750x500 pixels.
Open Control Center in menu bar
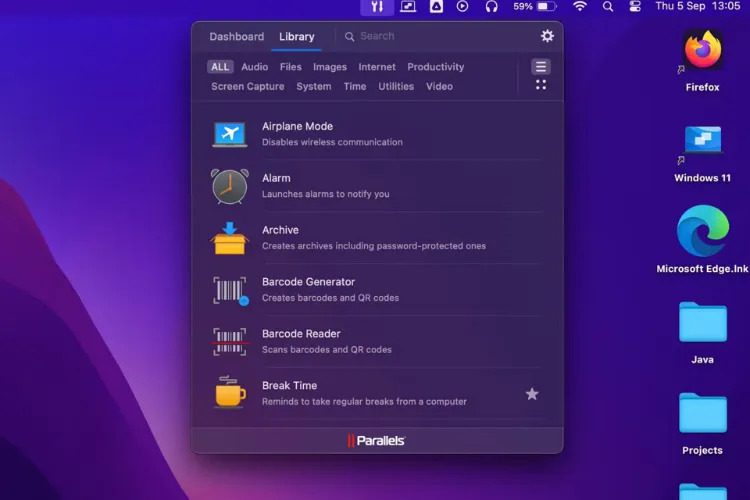point(635,7)
